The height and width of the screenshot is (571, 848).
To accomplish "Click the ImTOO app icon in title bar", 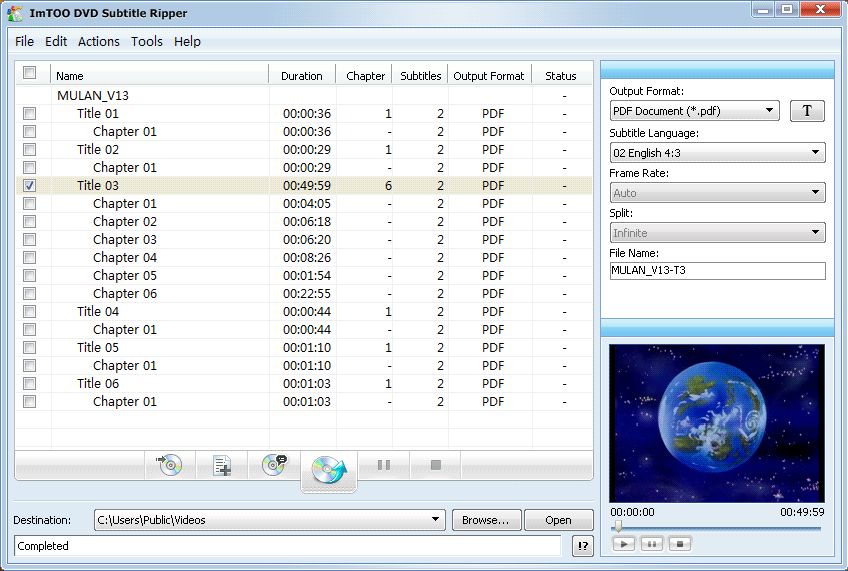I will pos(16,13).
